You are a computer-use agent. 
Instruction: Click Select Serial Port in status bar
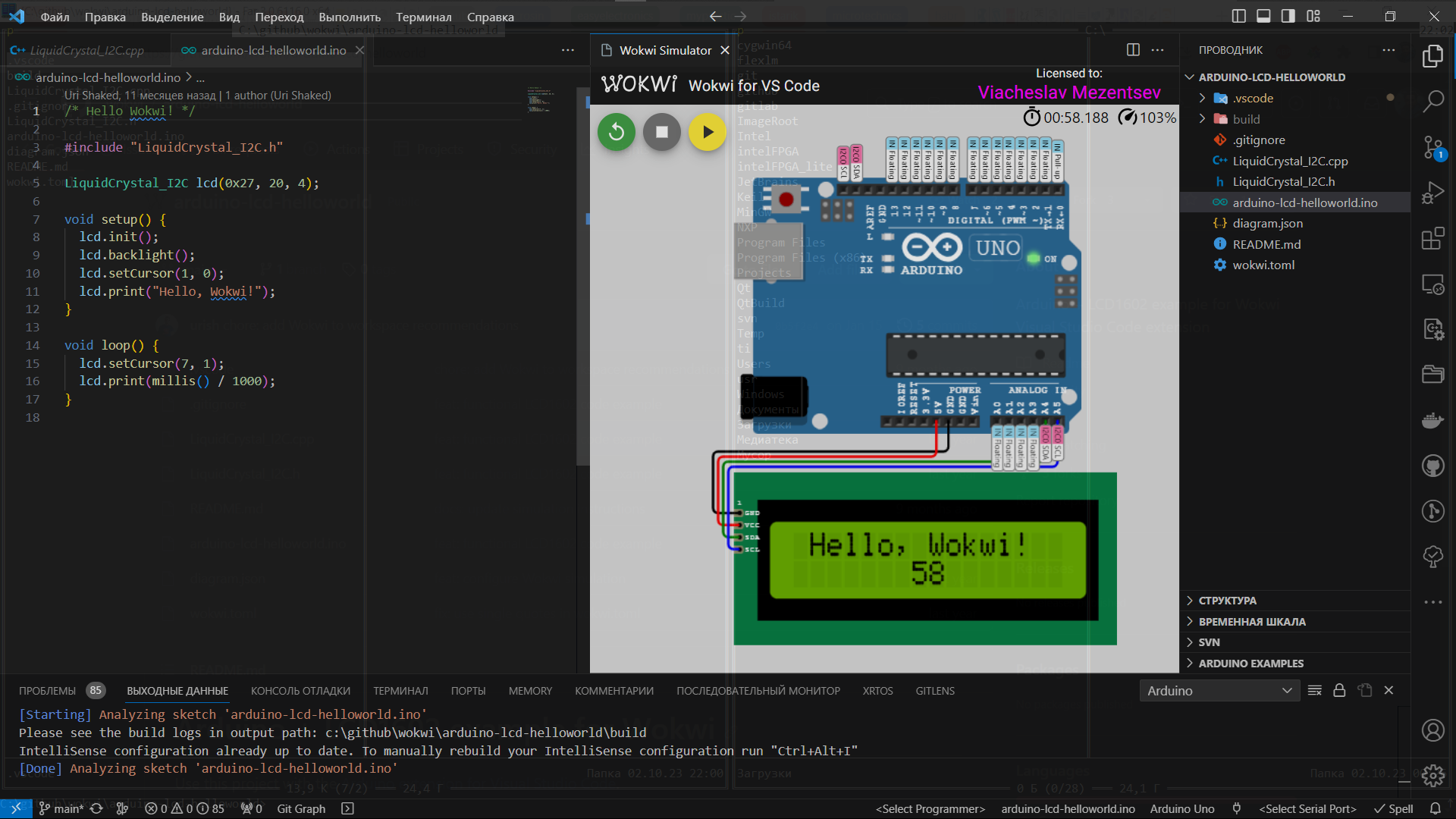coord(1307,808)
